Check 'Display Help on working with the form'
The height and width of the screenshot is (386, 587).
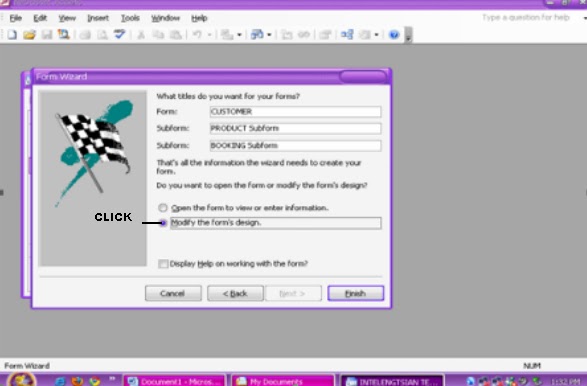tap(163, 264)
